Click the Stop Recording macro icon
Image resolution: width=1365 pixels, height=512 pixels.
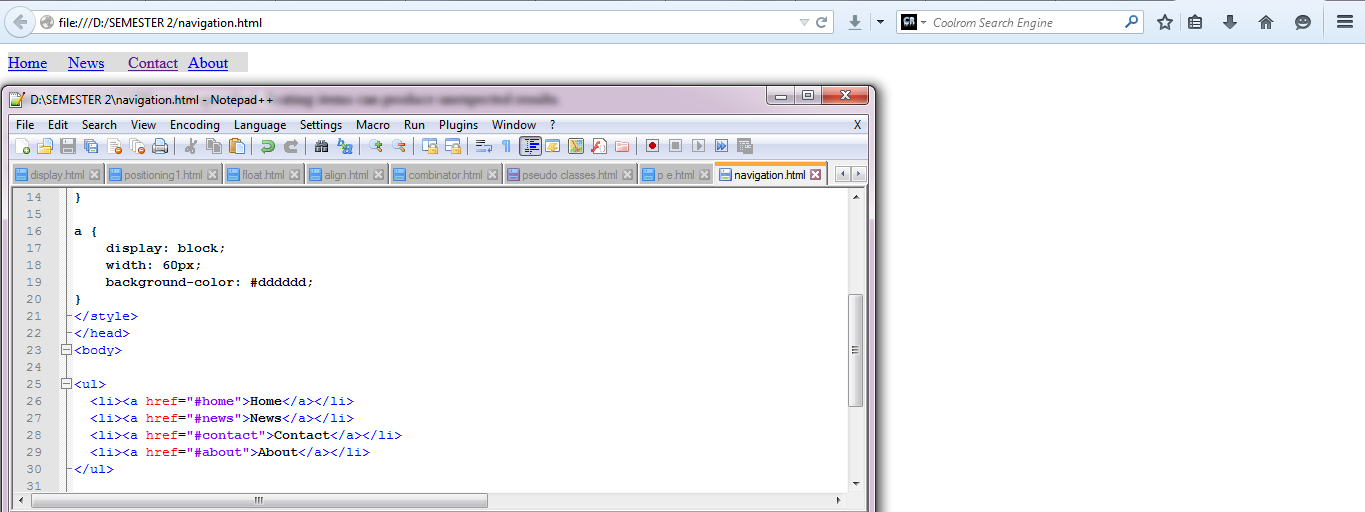point(675,146)
